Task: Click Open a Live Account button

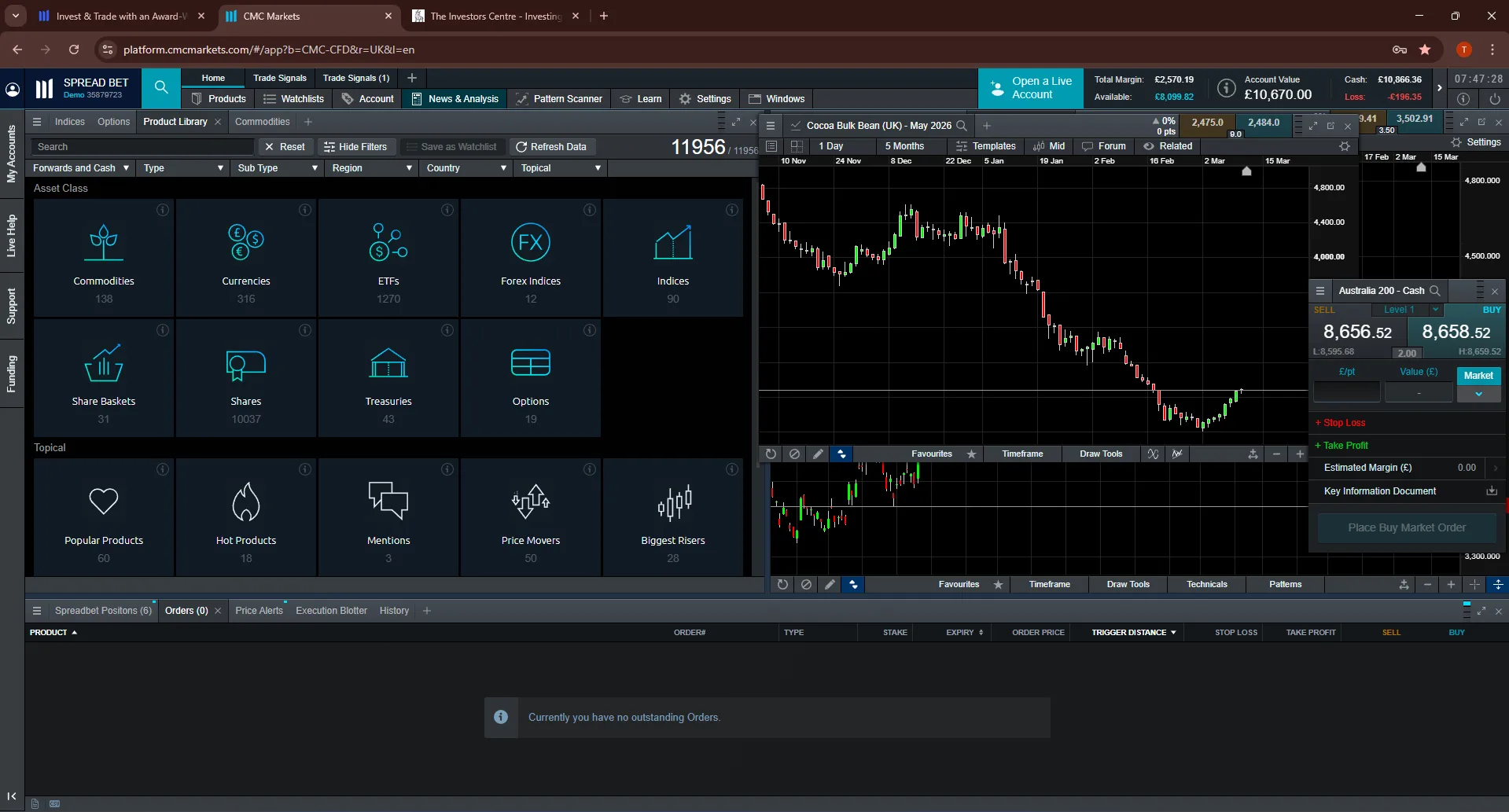Action: [x=1031, y=88]
